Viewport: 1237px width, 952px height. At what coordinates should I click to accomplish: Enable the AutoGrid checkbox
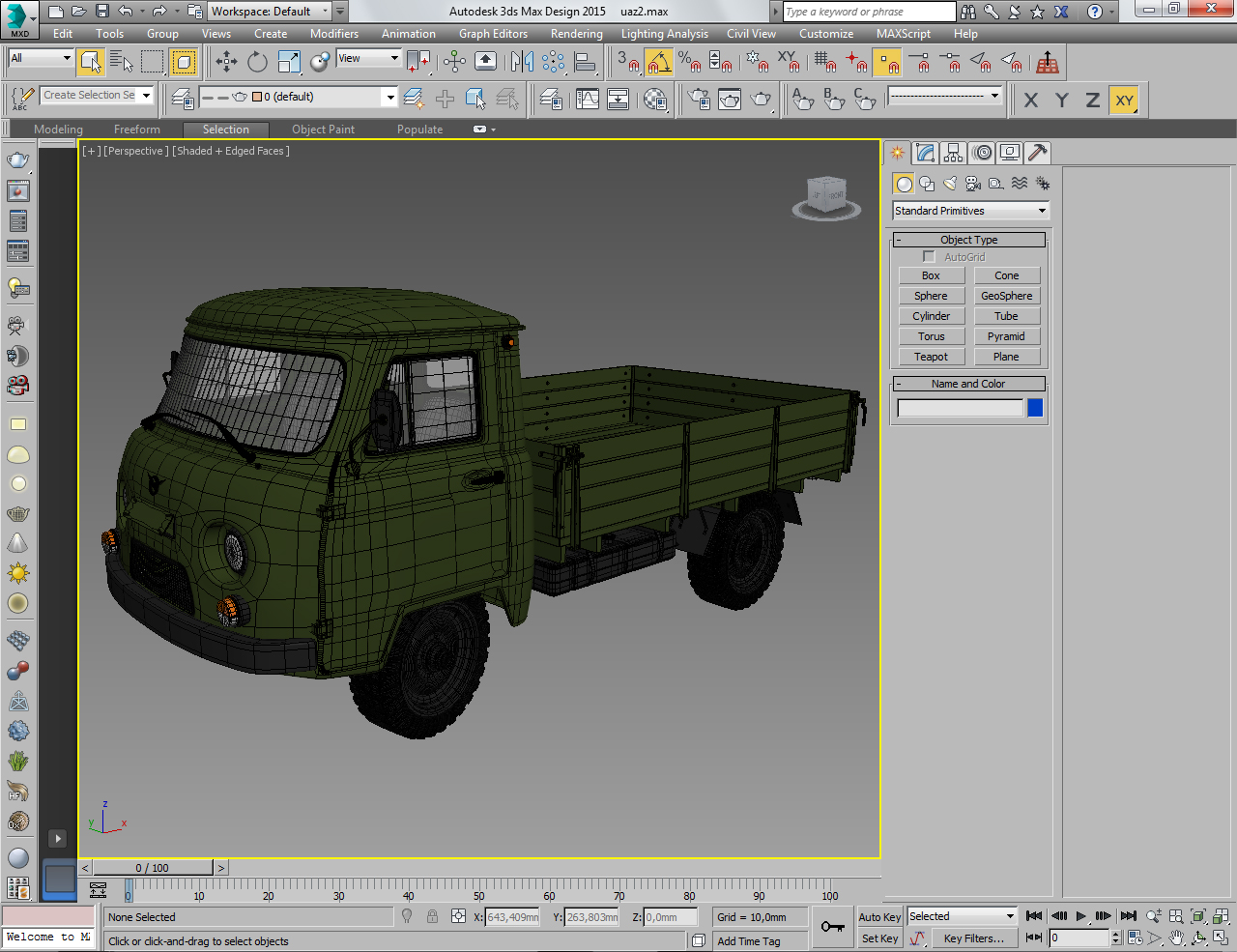click(x=929, y=257)
